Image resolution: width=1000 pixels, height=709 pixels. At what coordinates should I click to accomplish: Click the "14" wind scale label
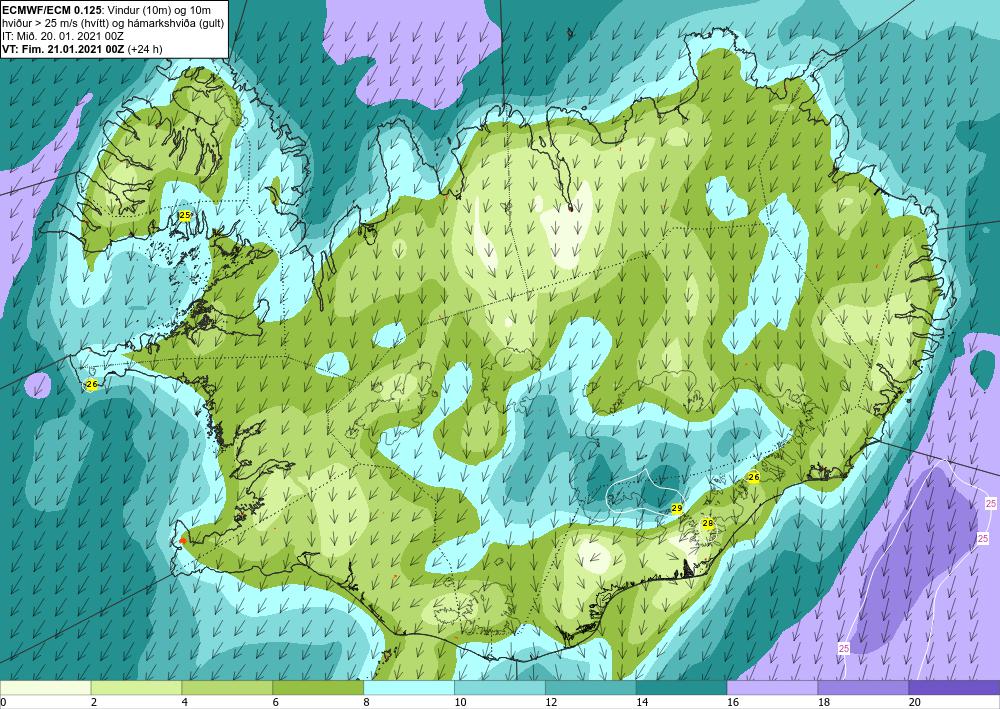[x=642, y=702]
